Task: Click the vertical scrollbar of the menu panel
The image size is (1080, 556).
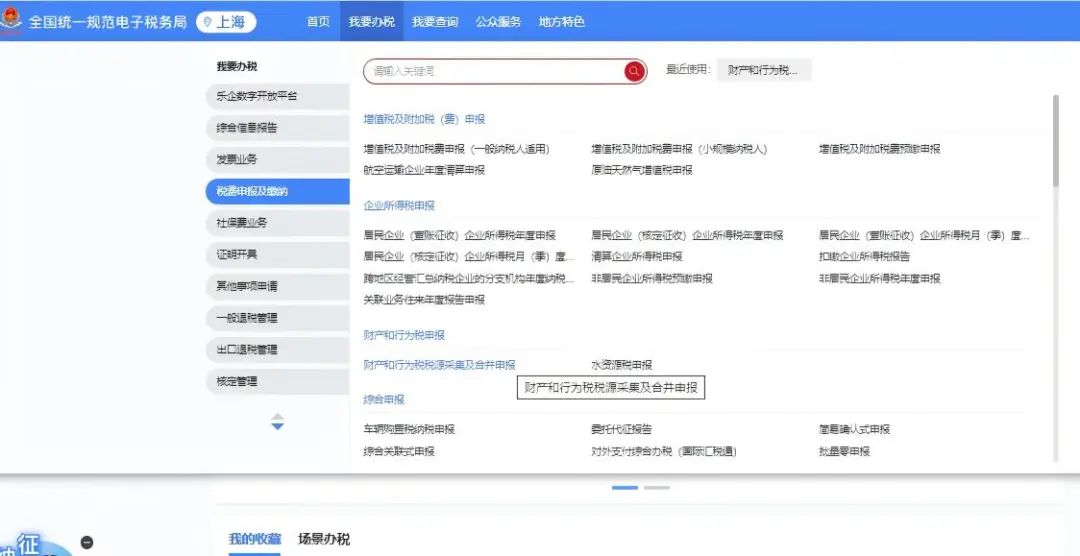Action: pyautogui.click(x=1056, y=140)
